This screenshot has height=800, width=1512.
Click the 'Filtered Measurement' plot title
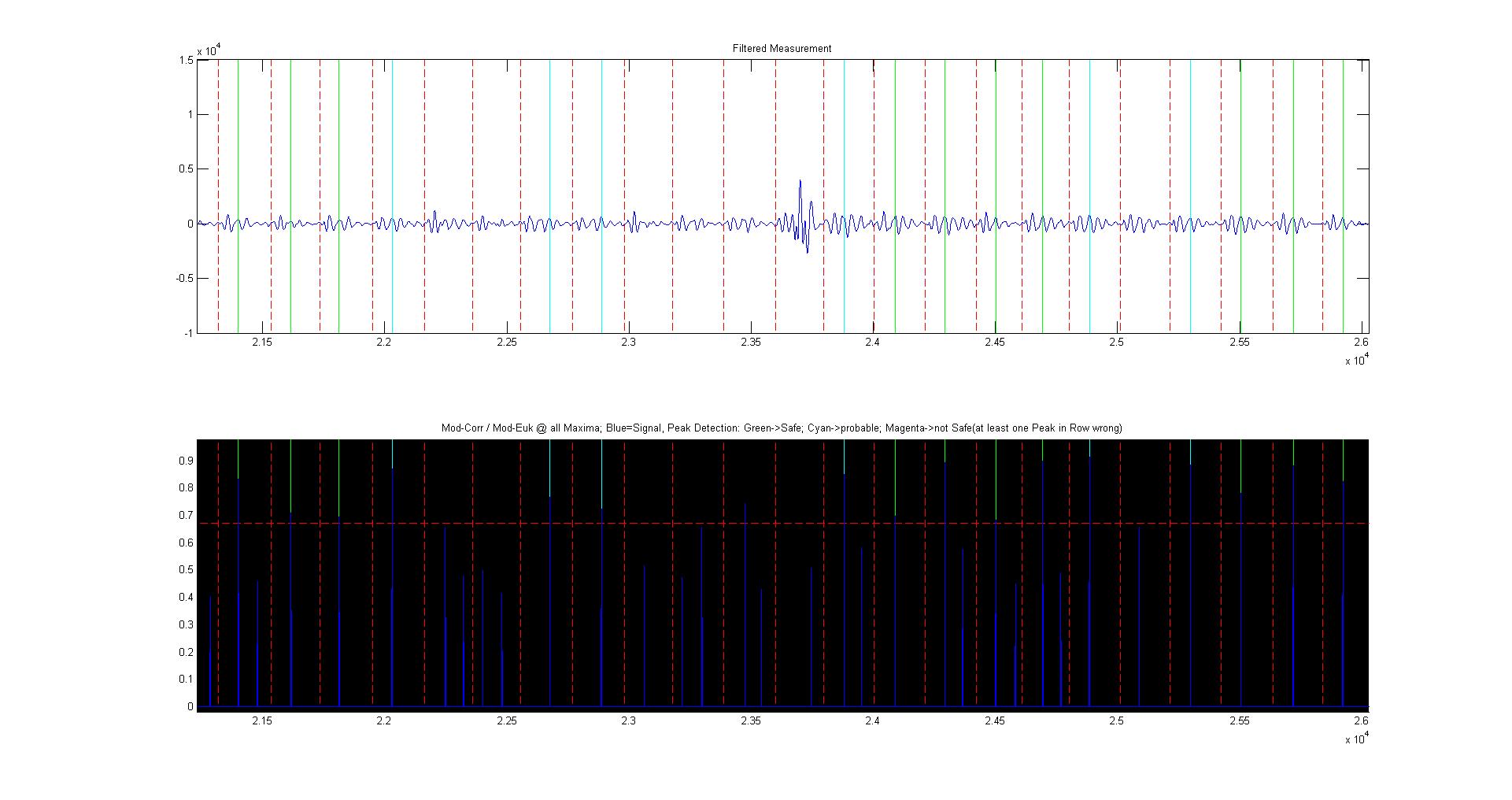pyautogui.click(x=782, y=49)
